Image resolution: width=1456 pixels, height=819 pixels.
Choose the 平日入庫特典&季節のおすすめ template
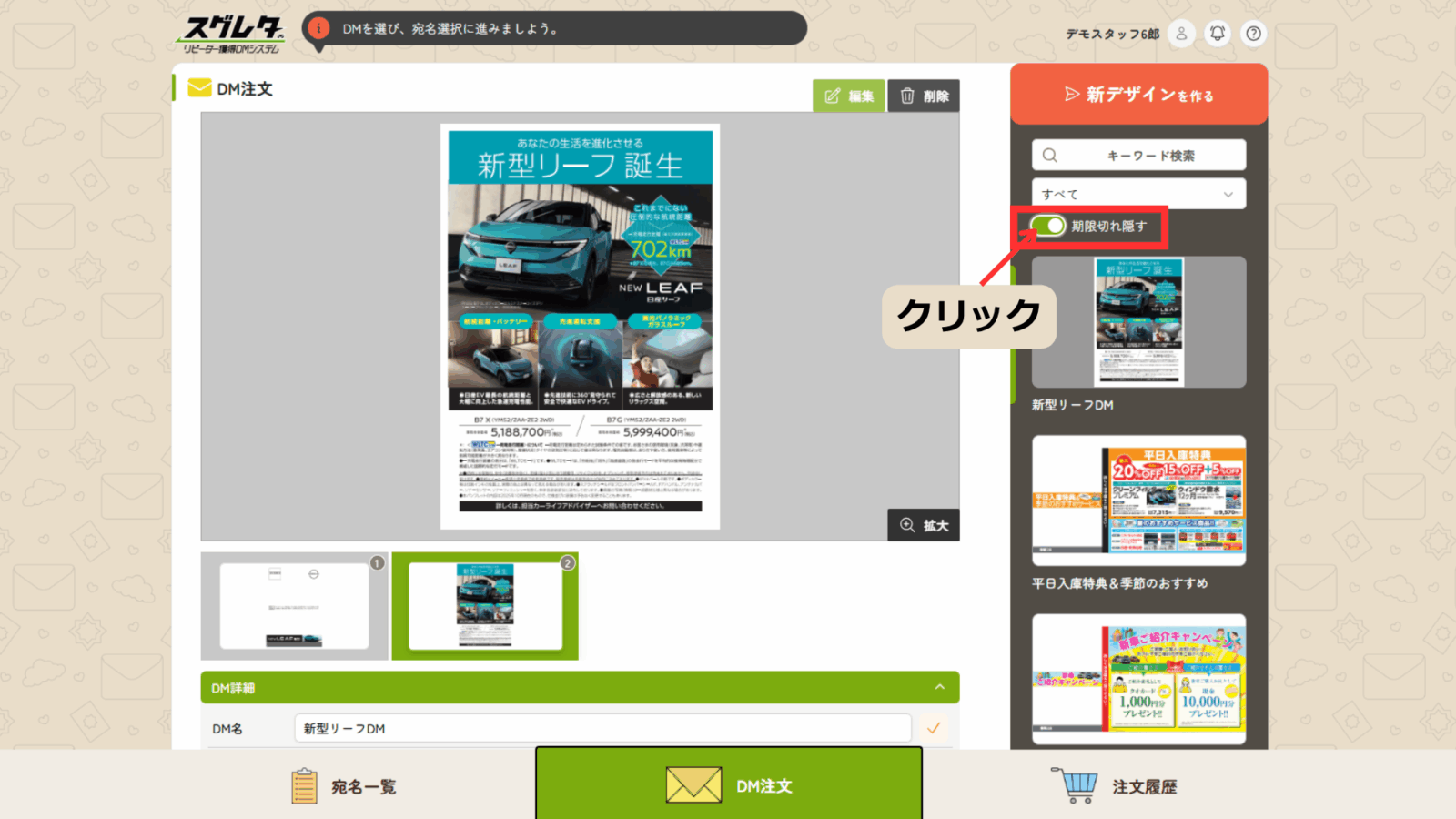tap(1138, 500)
